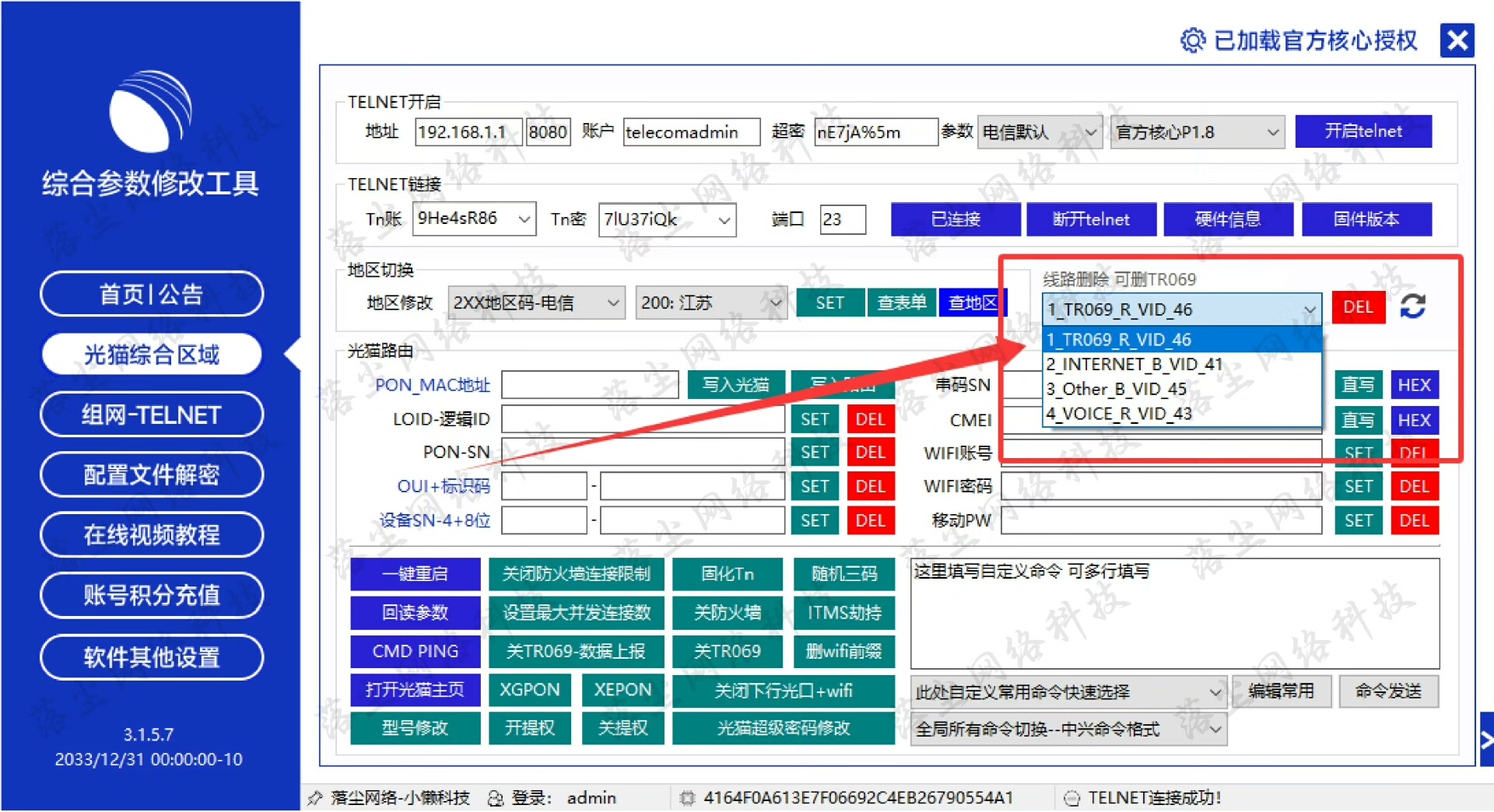Click the red DEL line delete button
The width and height of the screenshot is (1494, 812).
[1358, 307]
